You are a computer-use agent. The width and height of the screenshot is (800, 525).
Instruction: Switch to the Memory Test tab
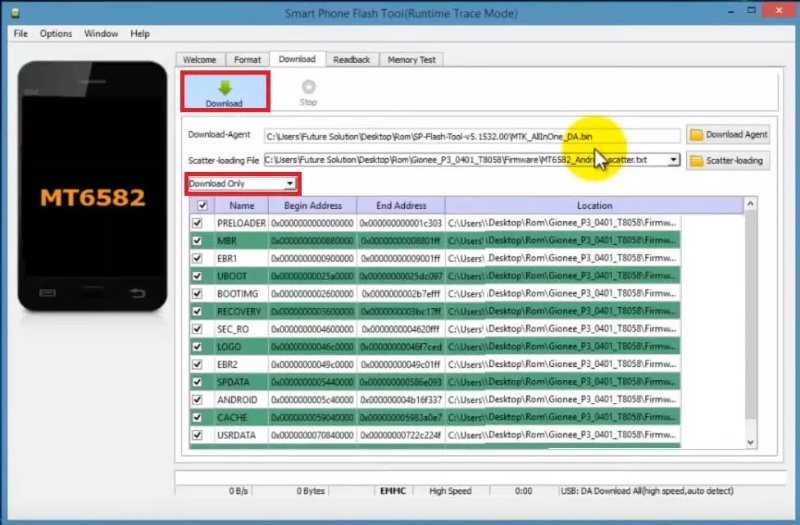click(411, 60)
